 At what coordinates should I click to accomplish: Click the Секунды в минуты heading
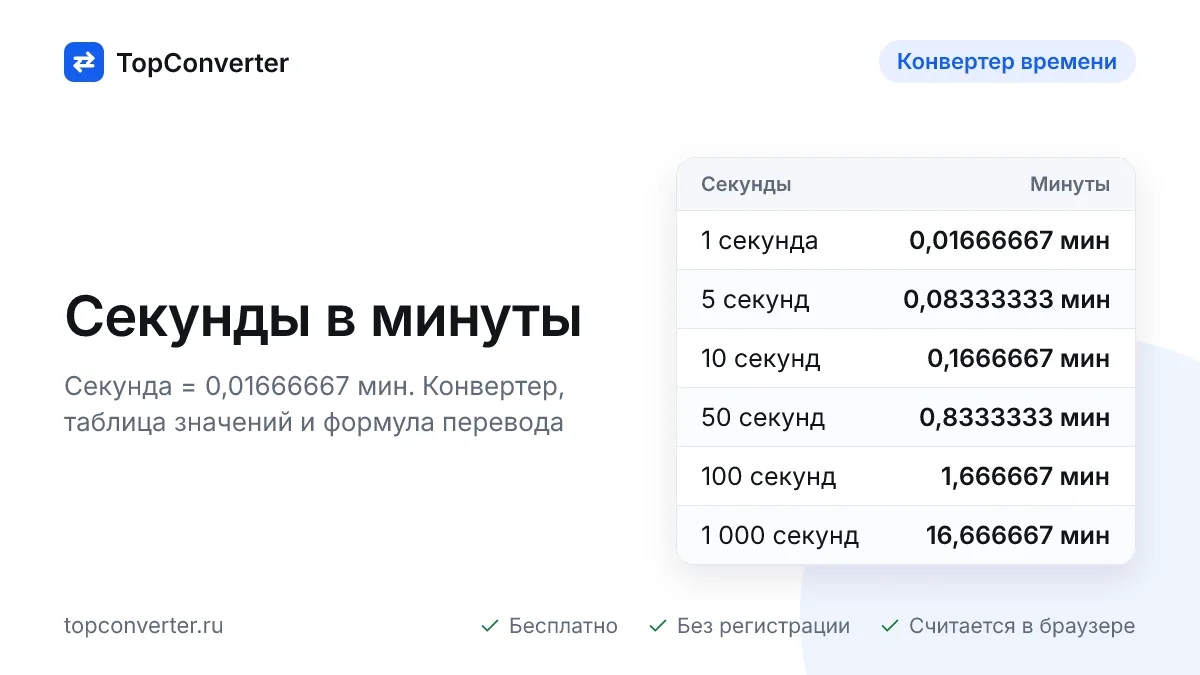click(x=323, y=318)
